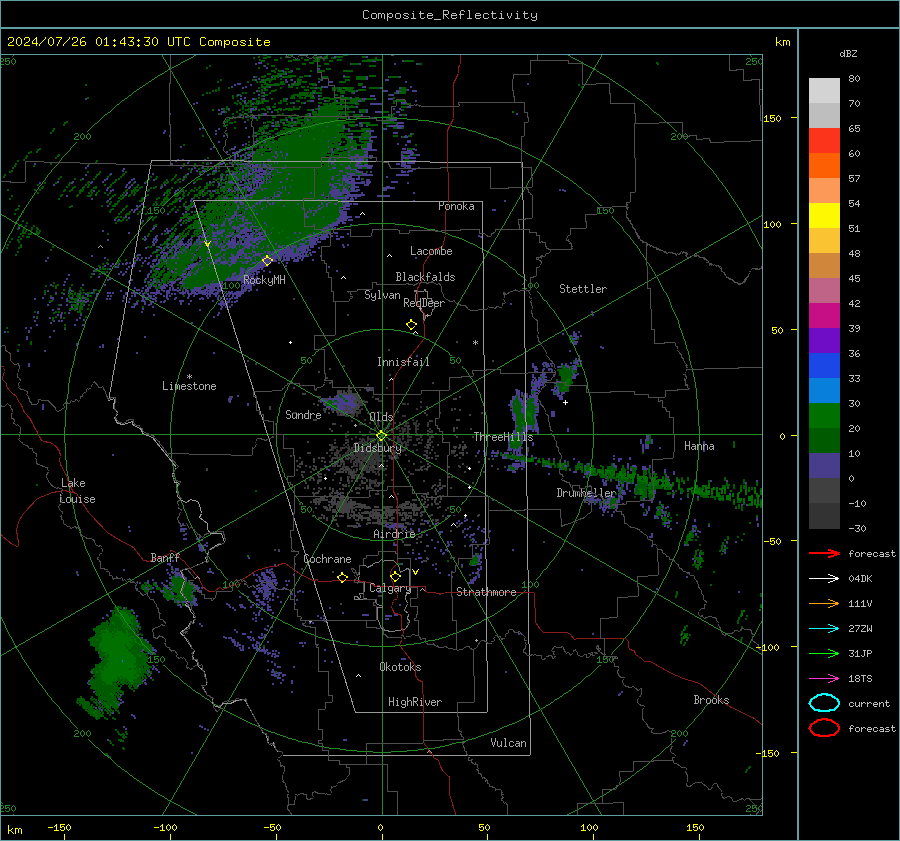Click the red forecast ellipse icon
This screenshot has height=841, width=900.
(824, 728)
